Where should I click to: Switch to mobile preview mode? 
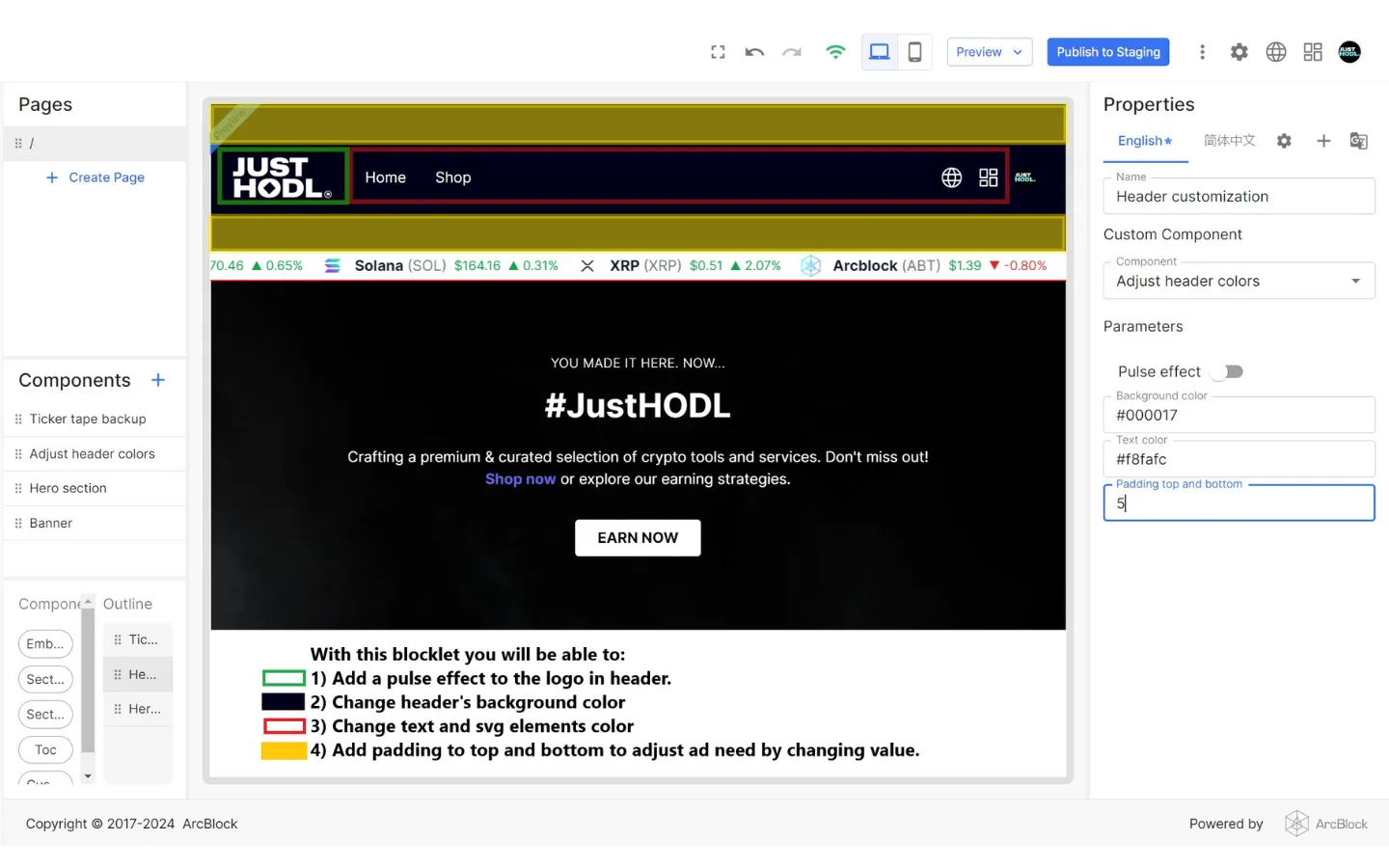914,52
